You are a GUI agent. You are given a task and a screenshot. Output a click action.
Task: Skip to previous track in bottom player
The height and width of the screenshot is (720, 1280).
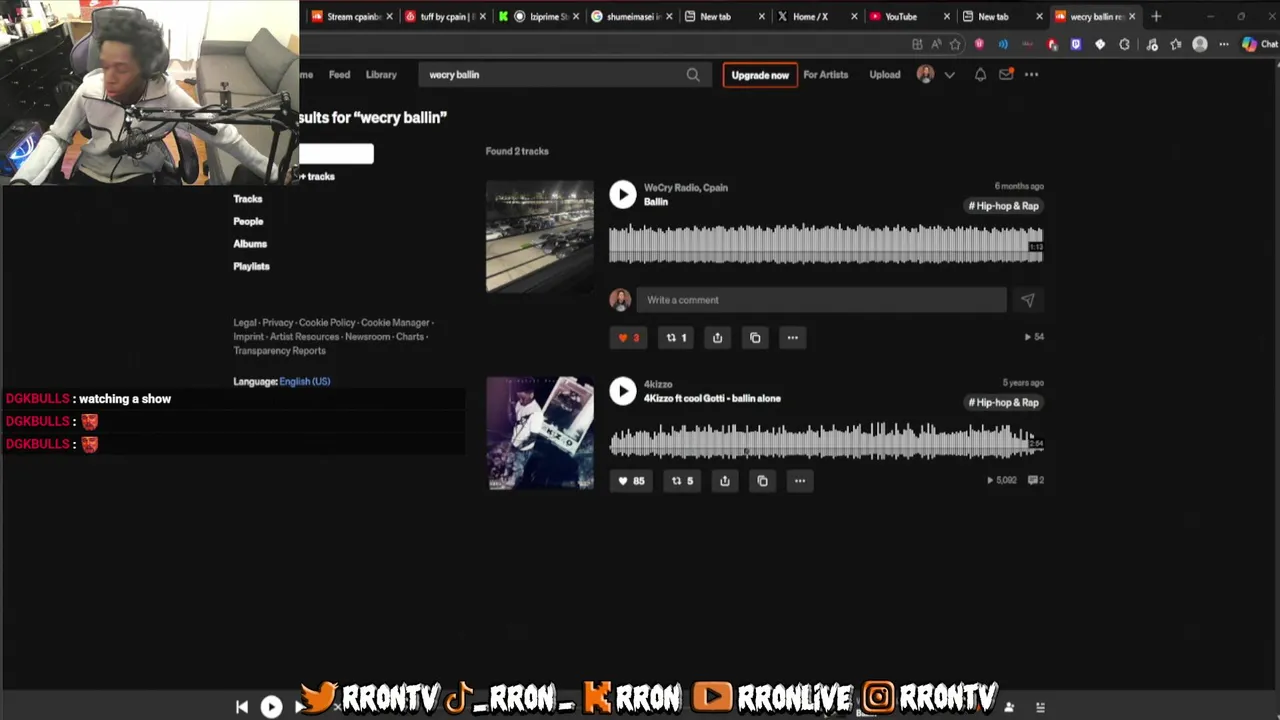coord(241,707)
